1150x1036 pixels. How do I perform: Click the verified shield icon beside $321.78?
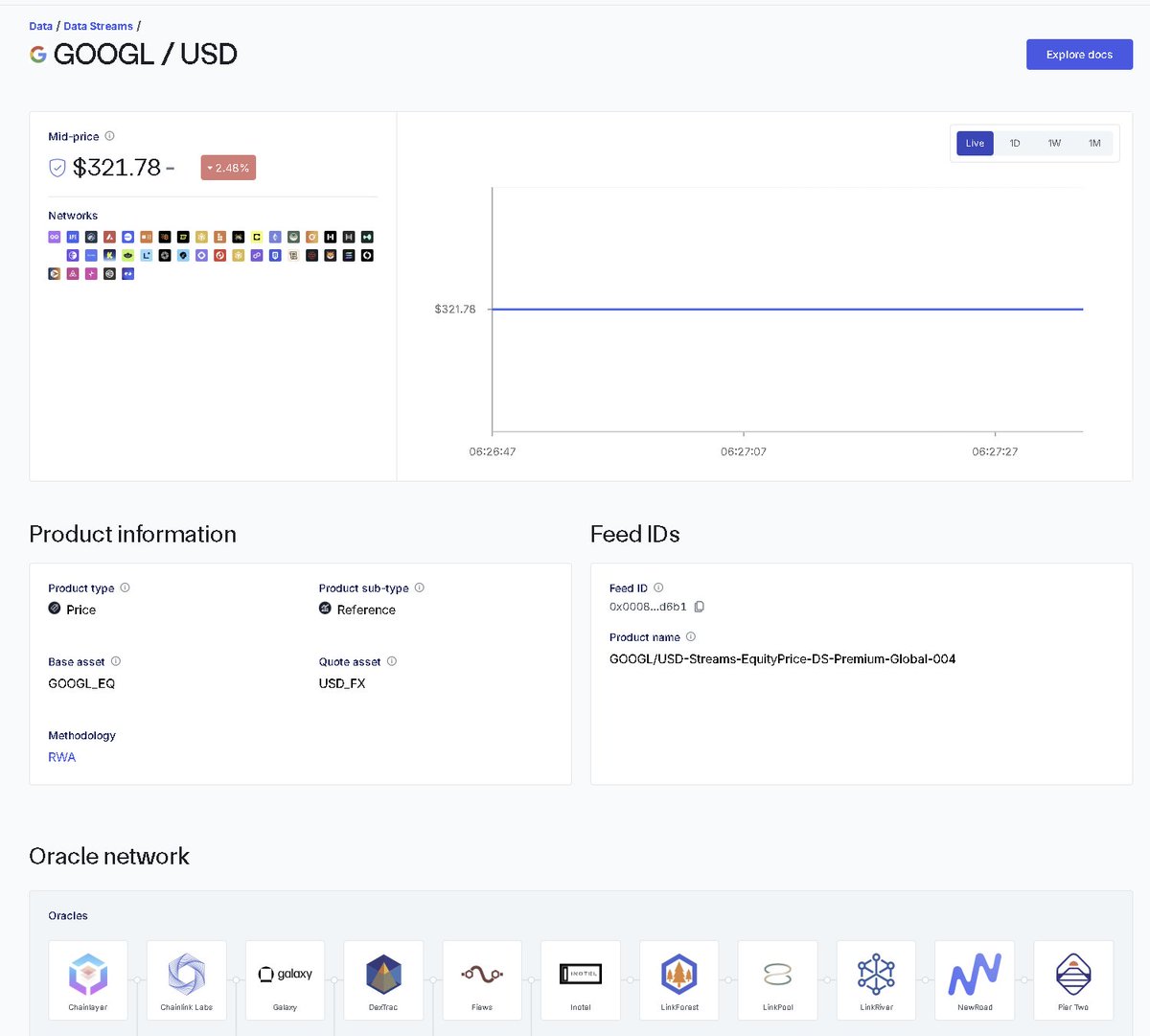[57, 168]
